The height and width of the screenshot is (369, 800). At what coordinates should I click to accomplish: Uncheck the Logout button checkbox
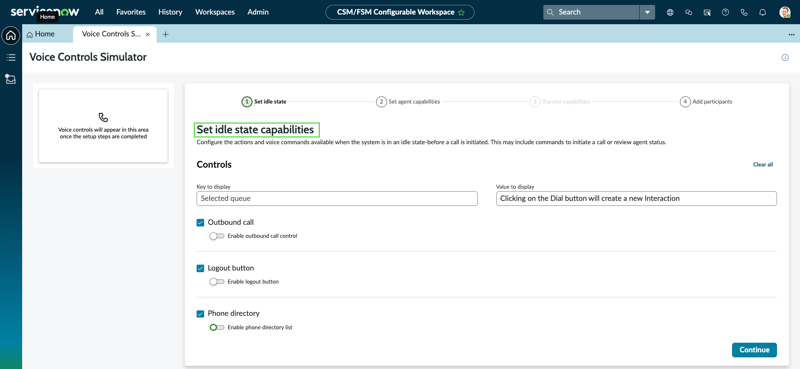200,268
